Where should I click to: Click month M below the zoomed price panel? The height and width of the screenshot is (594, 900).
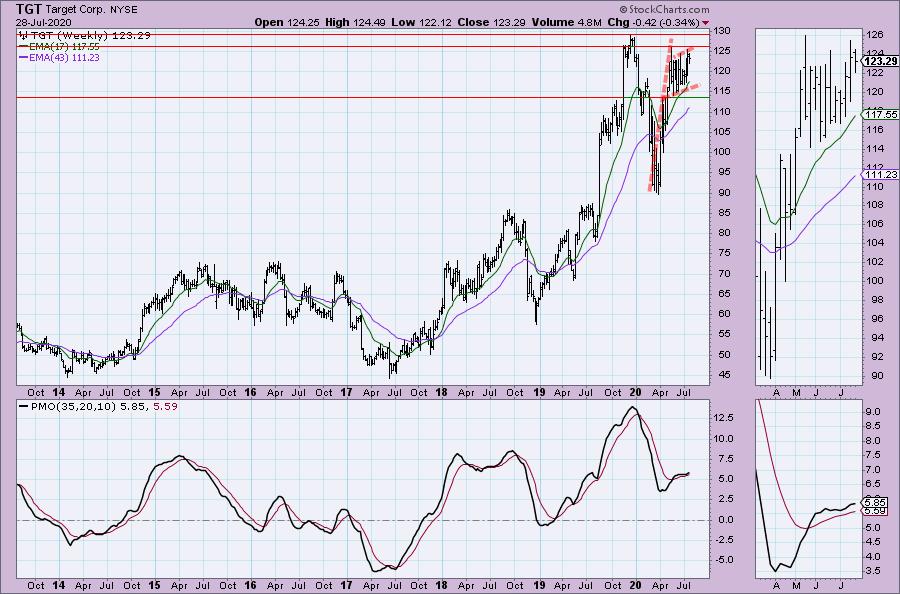click(x=796, y=393)
